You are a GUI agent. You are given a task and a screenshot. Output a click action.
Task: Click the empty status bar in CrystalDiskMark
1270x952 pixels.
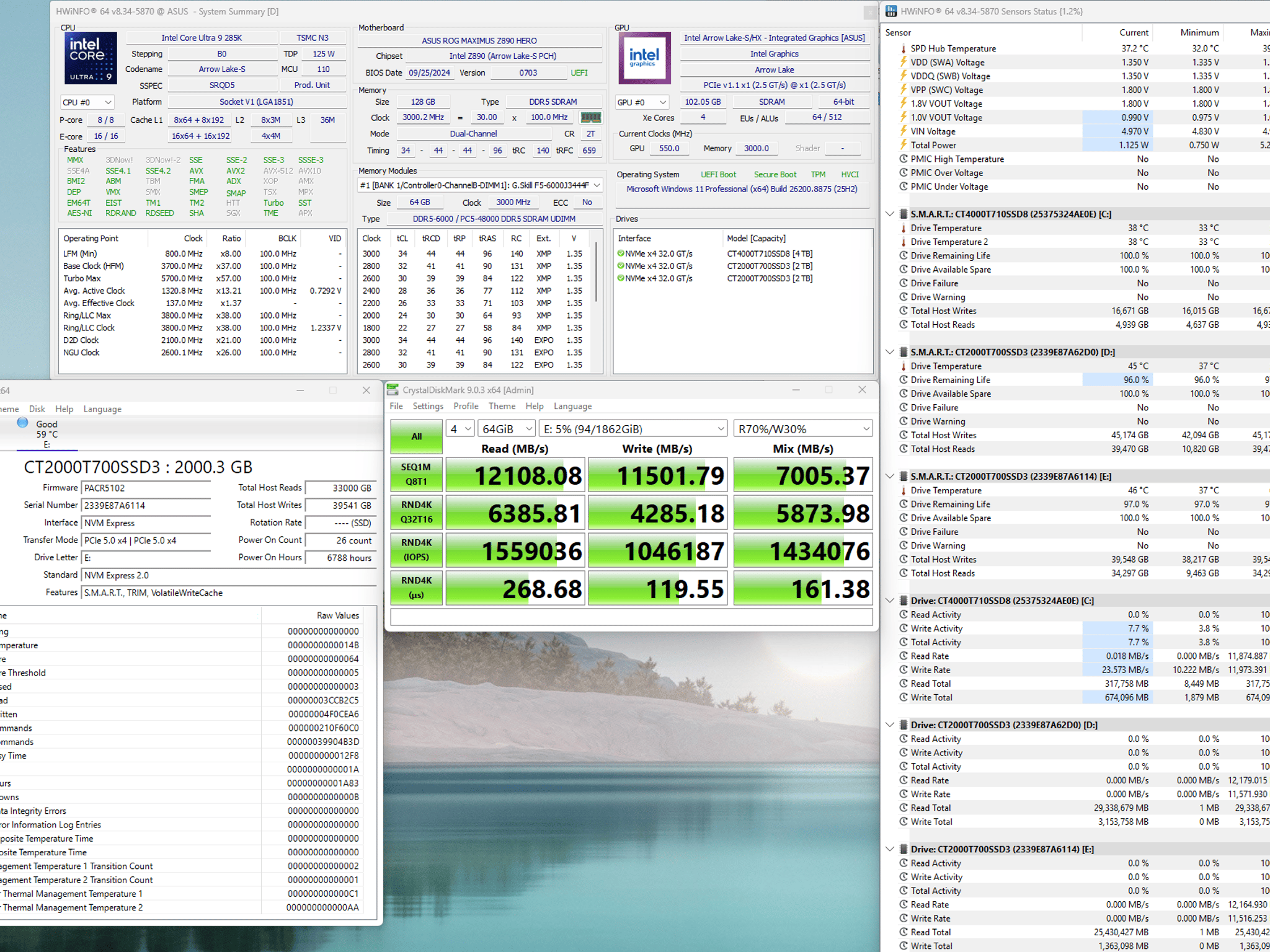point(631,617)
